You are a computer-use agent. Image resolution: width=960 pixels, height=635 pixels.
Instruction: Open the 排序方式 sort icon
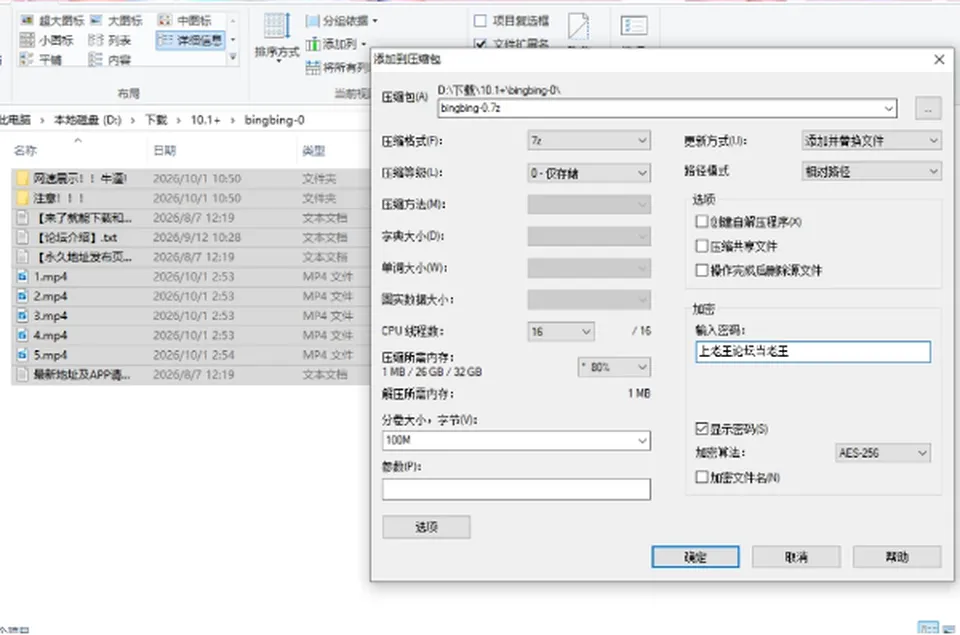coord(277,26)
